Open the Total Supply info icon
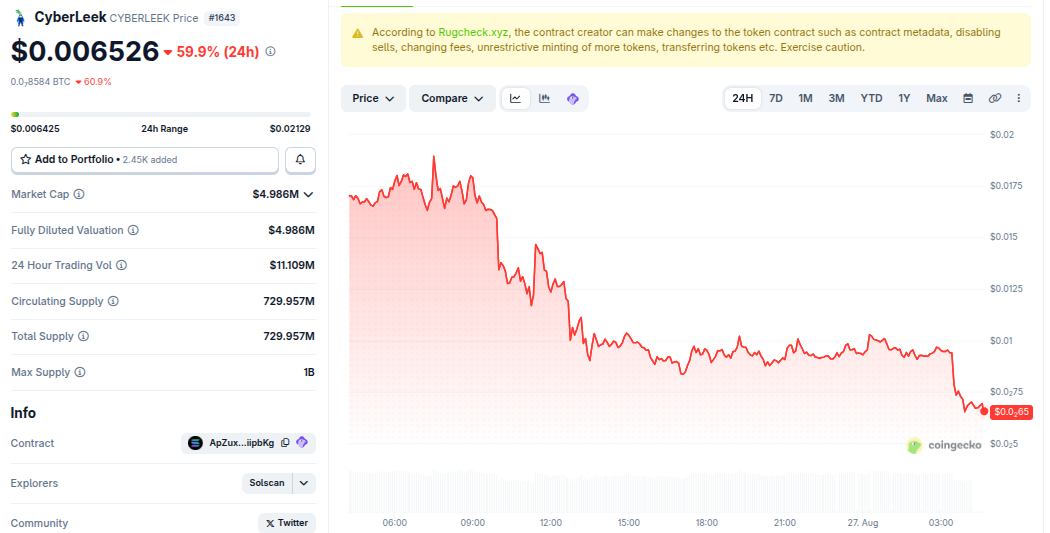 (83, 336)
